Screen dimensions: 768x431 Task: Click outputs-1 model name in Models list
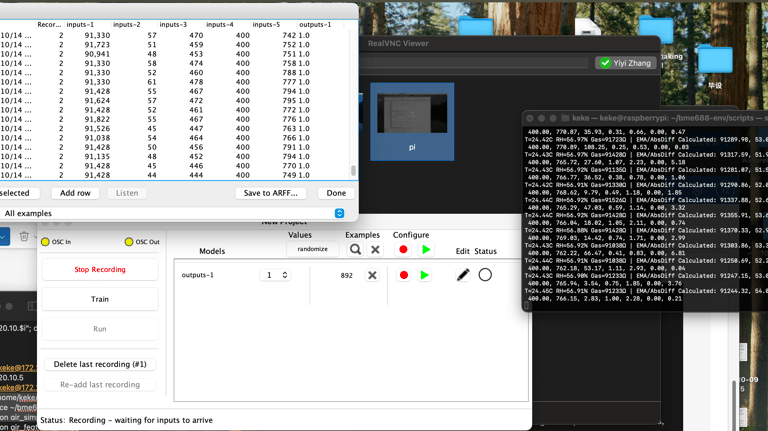[x=197, y=275]
